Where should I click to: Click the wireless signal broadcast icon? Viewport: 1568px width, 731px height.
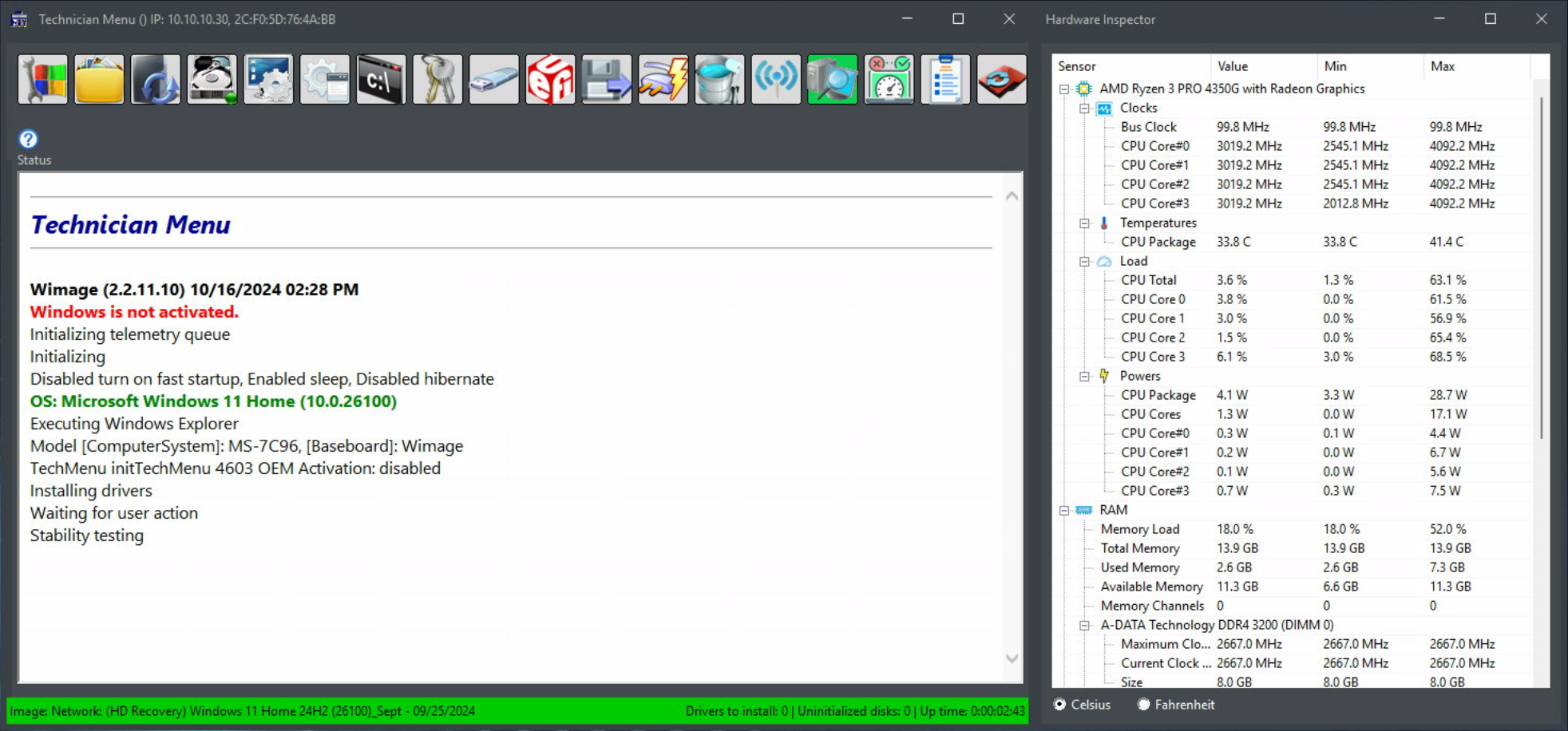click(776, 79)
